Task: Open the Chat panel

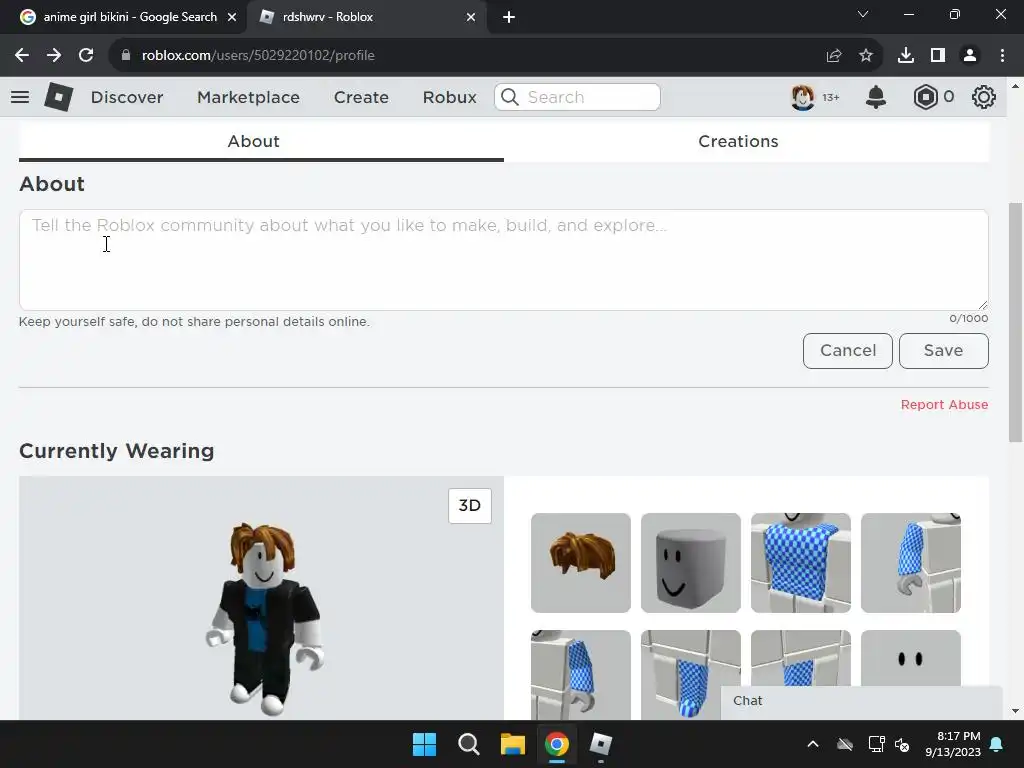Action: point(861,701)
